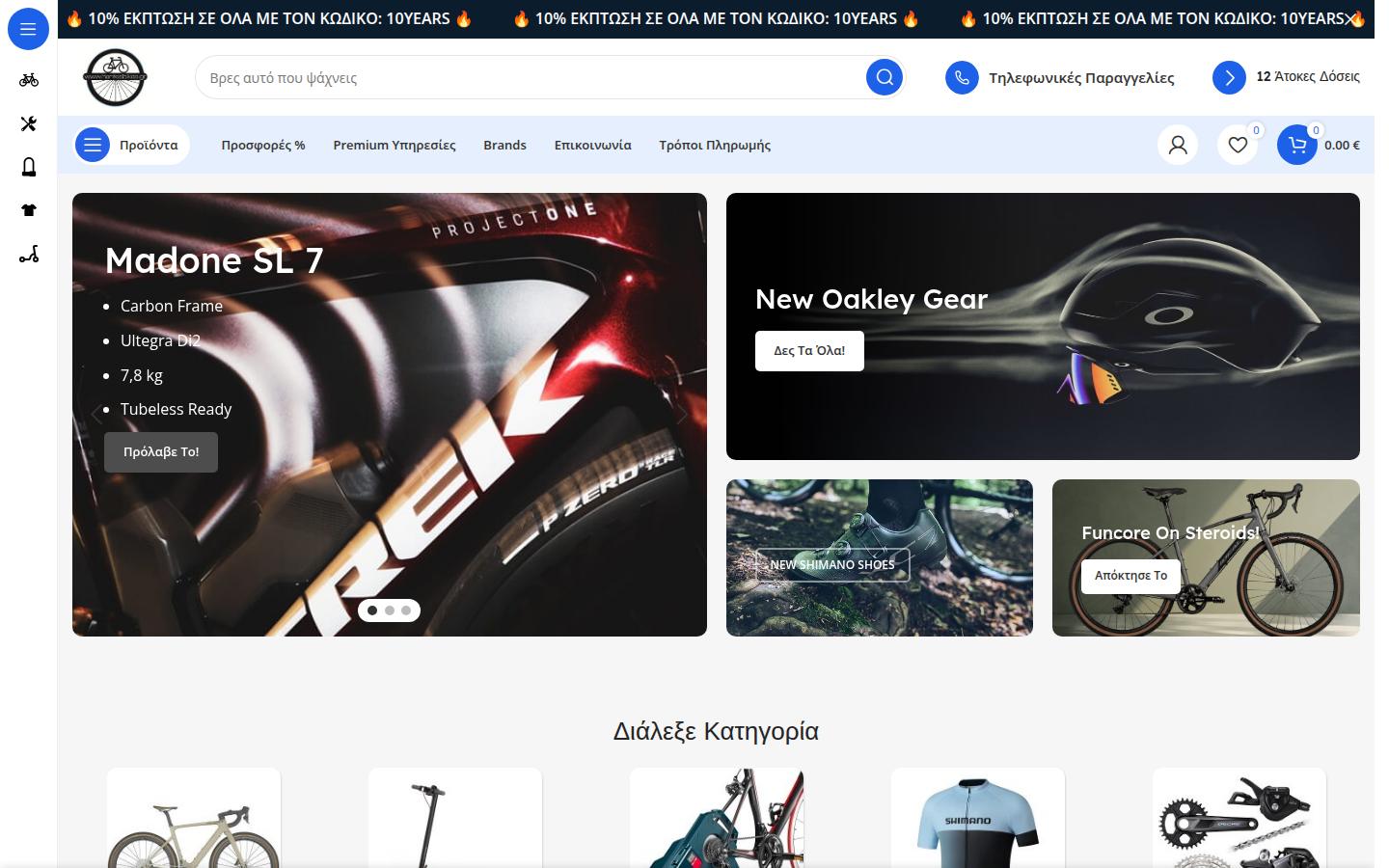Open the drivetrain components category thumbnail

click(x=1239, y=818)
